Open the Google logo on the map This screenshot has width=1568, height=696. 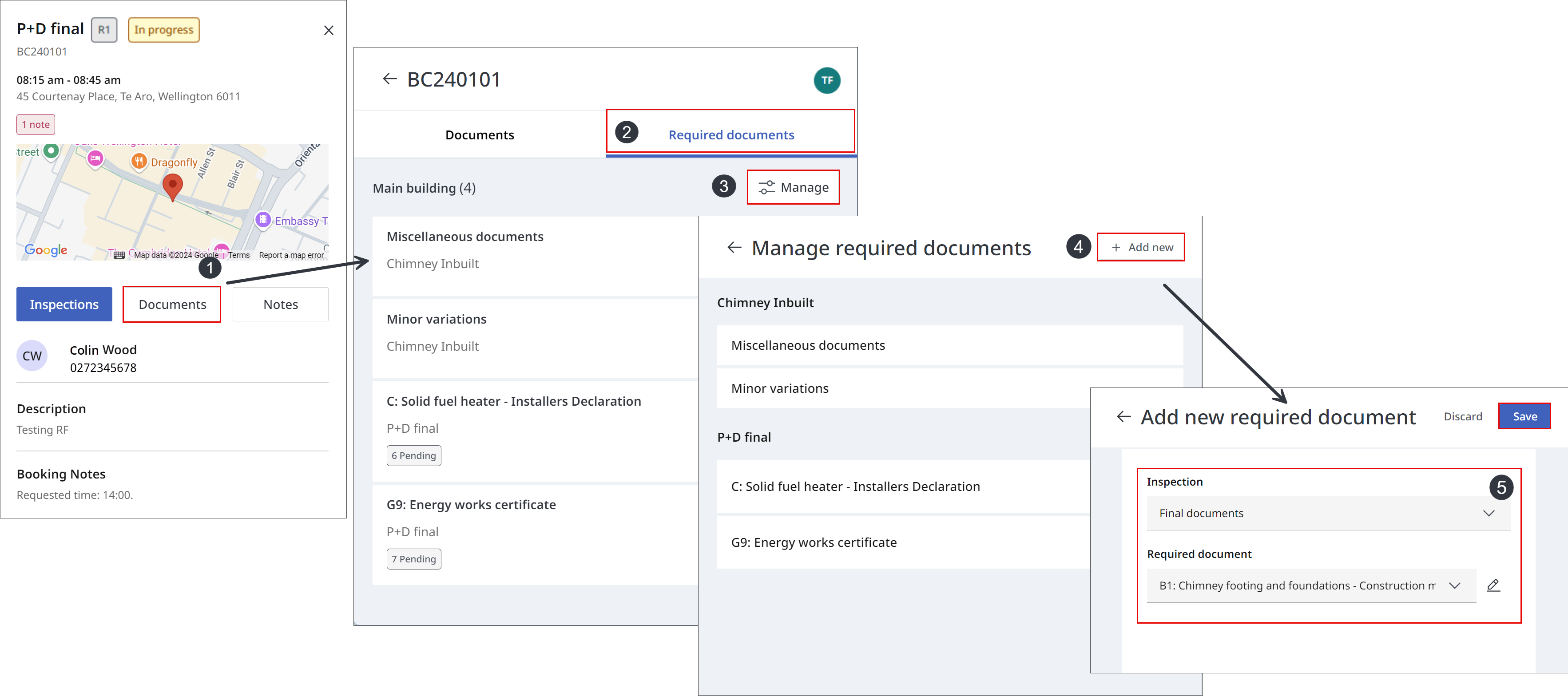coord(46,250)
